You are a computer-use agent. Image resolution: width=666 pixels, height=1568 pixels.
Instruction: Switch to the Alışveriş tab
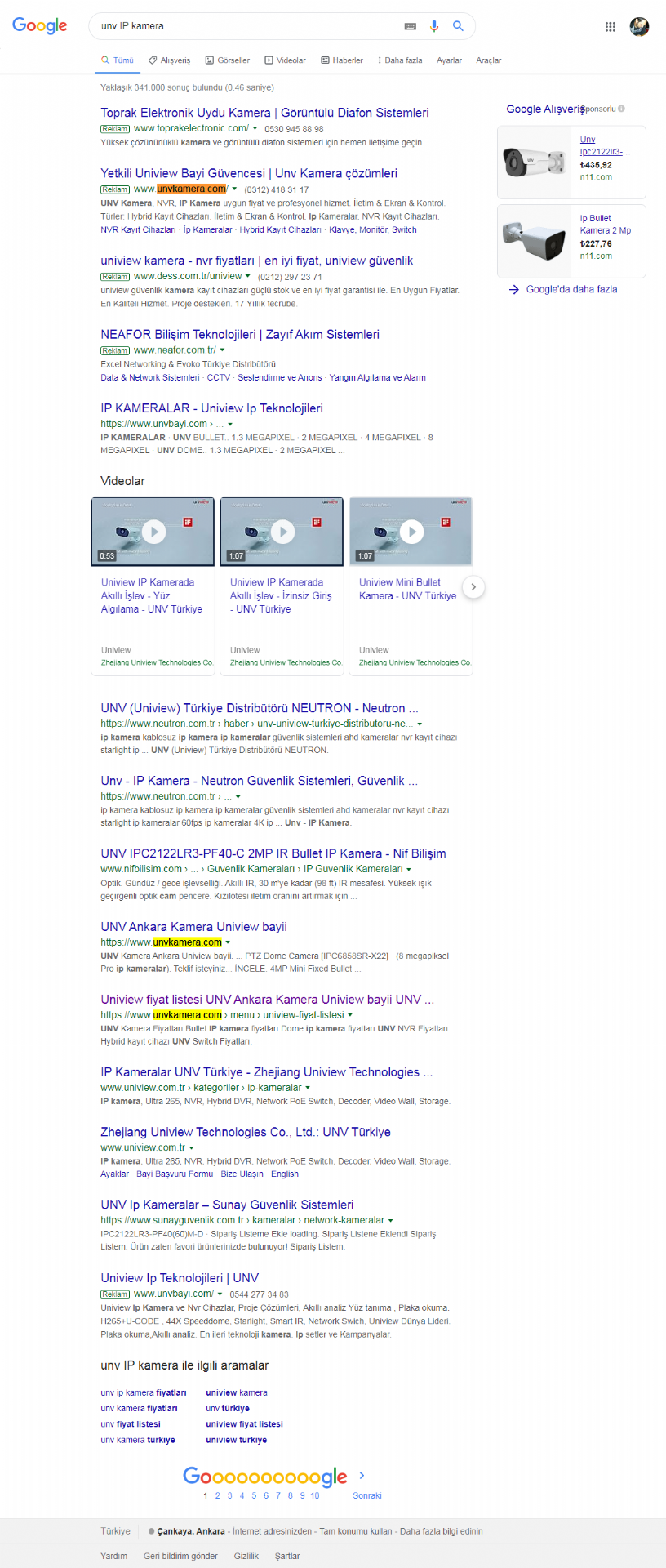pyautogui.click(x=170, y=60)
